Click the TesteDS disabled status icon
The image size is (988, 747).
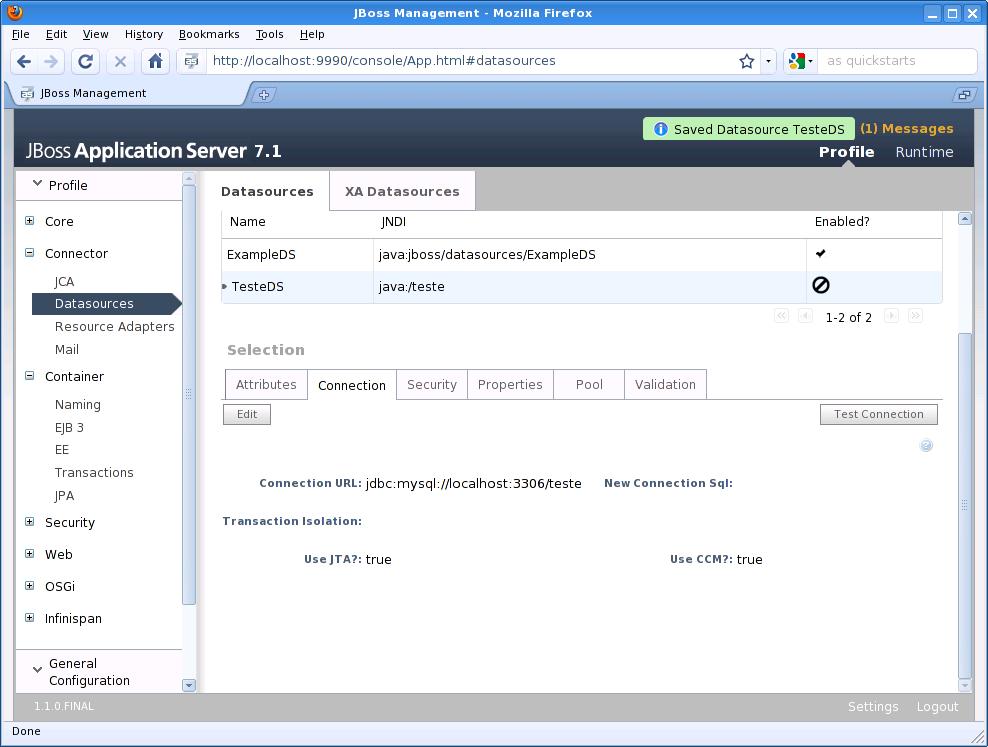pyautogui.click(x=820, y=285)
